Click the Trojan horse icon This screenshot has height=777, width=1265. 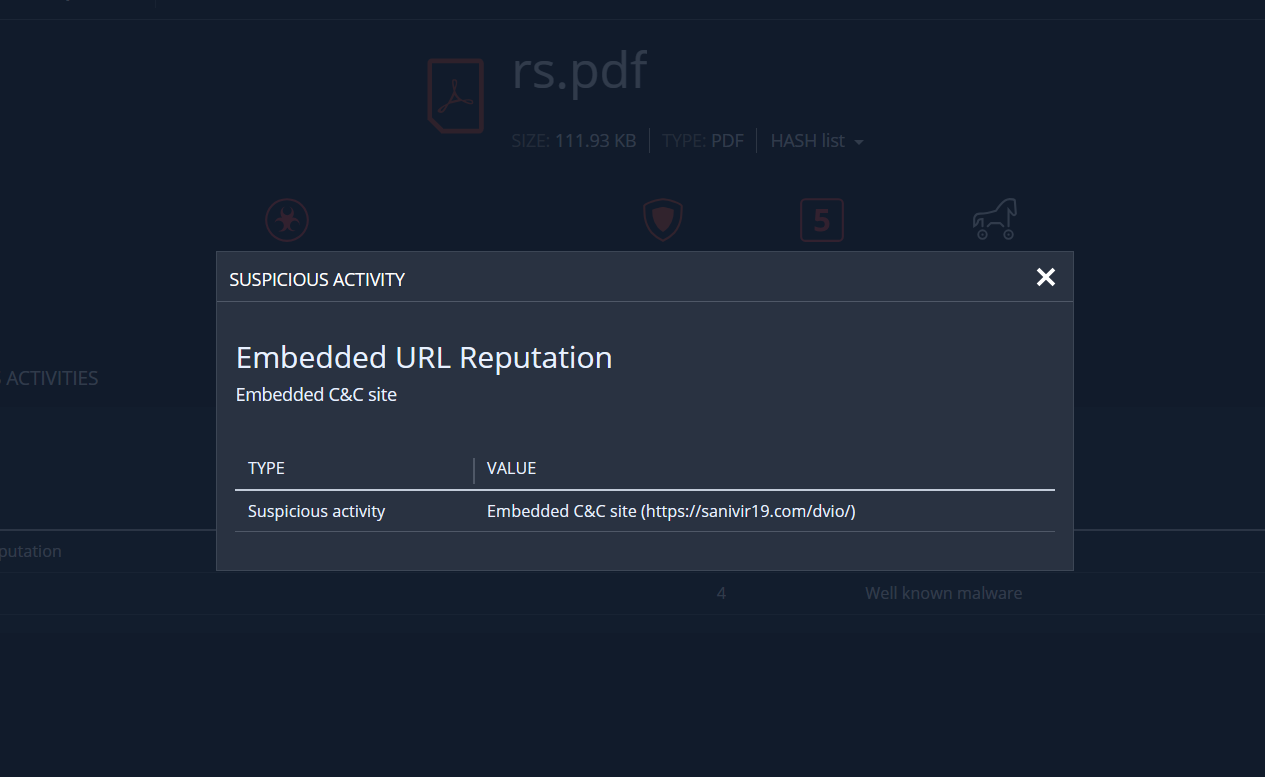tap(994, 219)
